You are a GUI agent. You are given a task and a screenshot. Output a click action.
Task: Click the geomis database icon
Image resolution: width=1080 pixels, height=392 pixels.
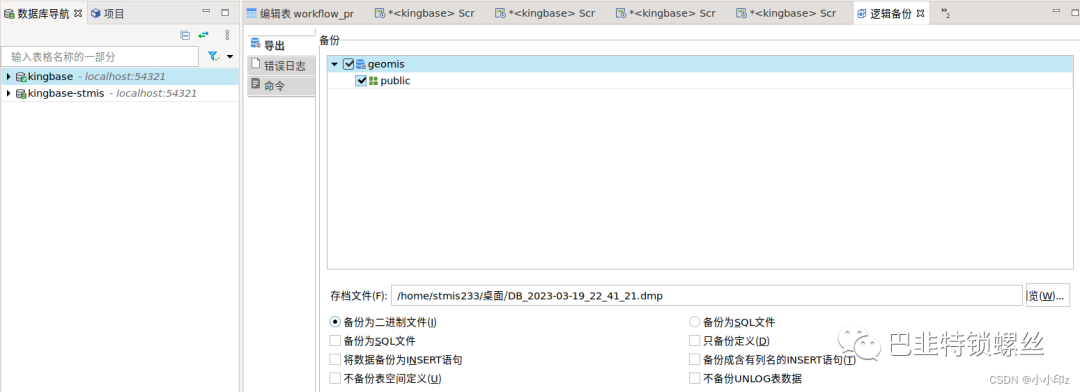point(360,64)
